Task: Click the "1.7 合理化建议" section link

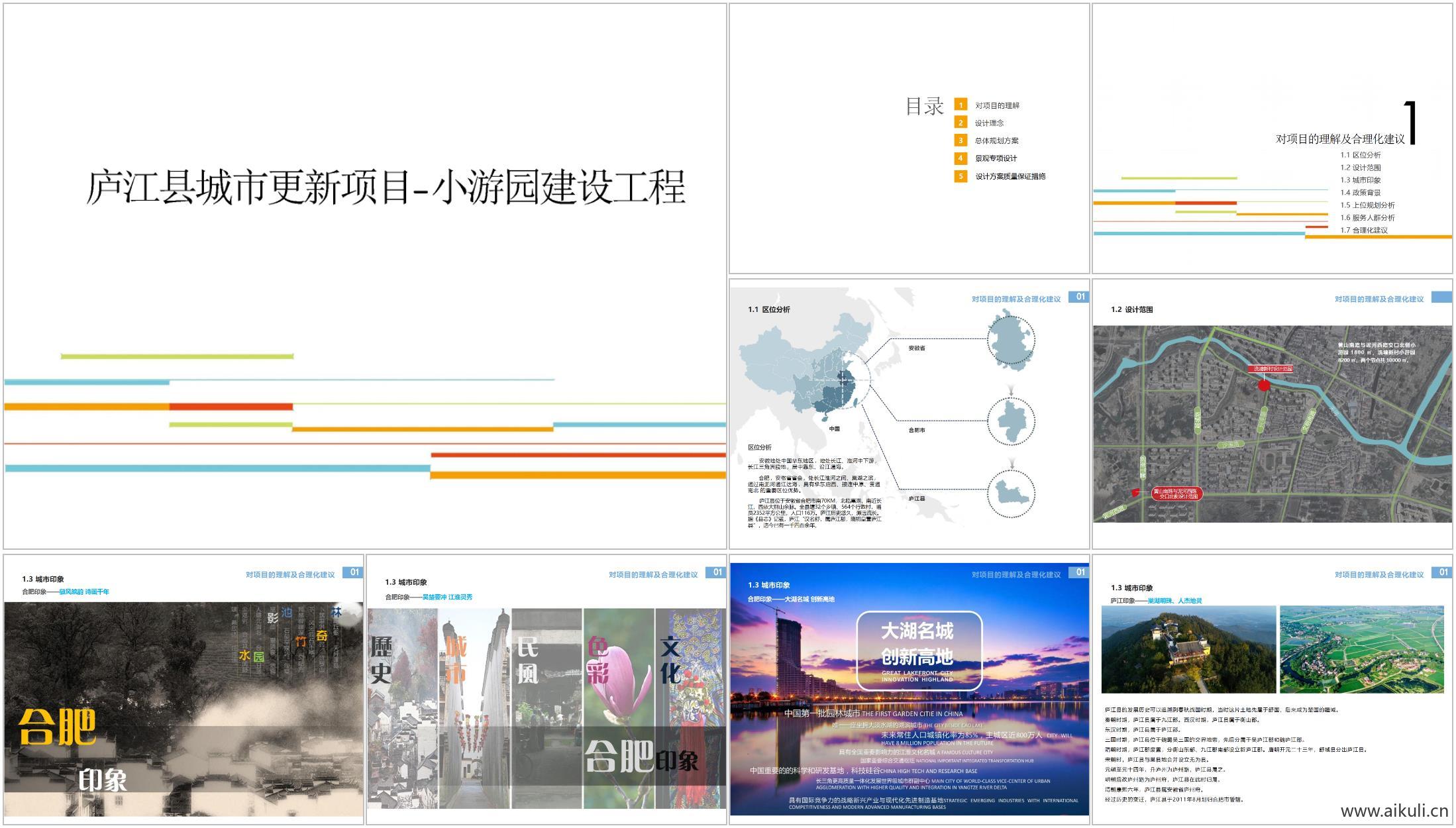Action: coord(1365,231)
